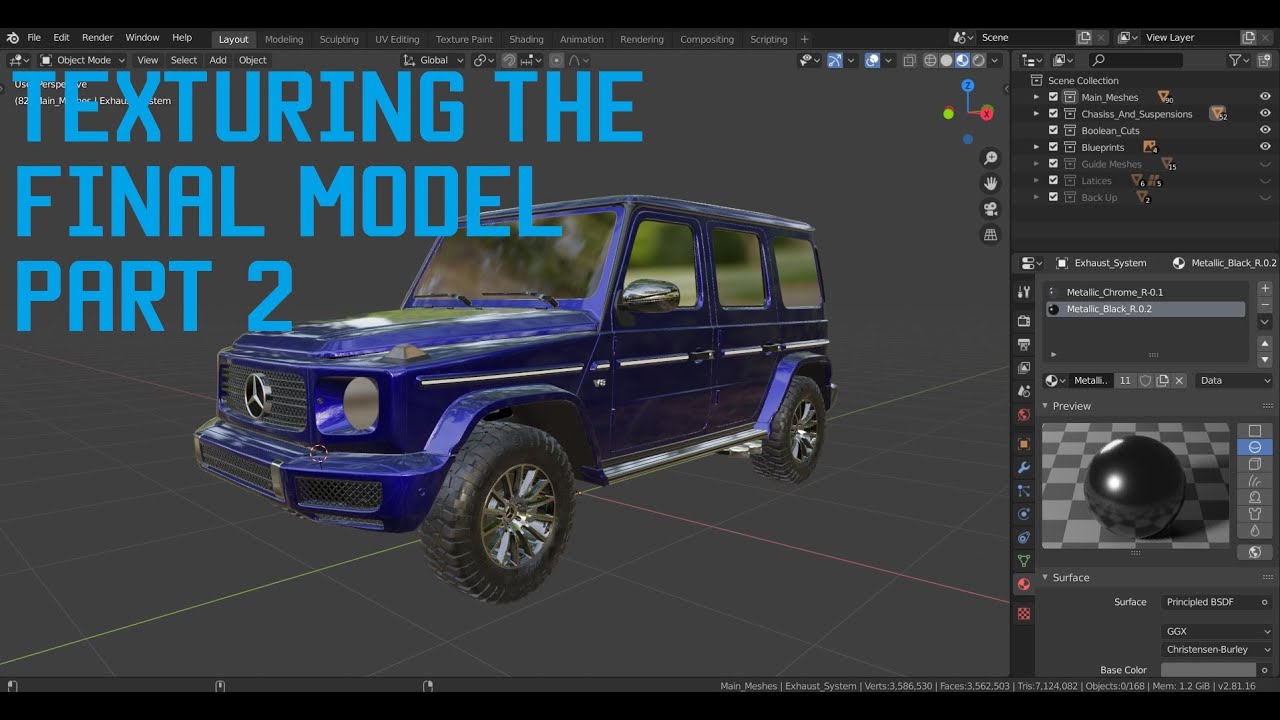Viewport: 1280px width, 720px height.
Task: Toggle X-ray display in the viewport header
Action: click(909, 60)
